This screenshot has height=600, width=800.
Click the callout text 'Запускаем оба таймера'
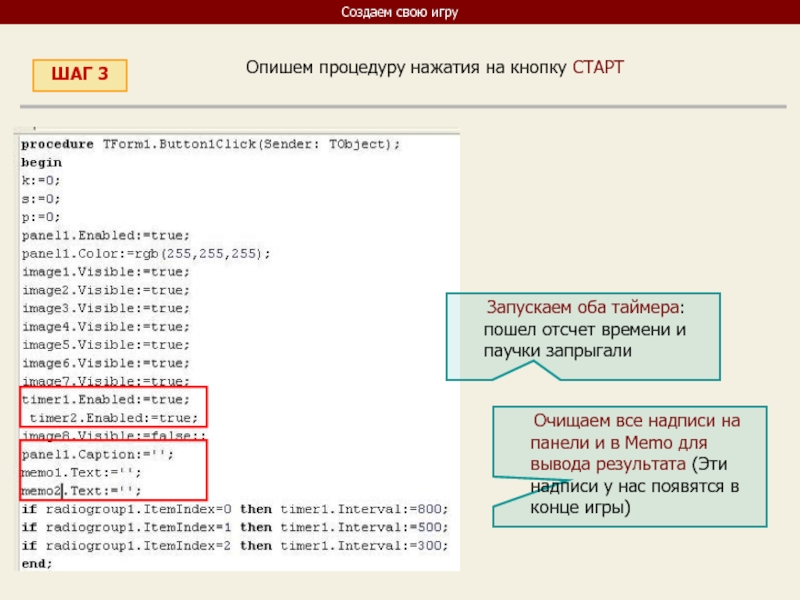coord(582,307)
